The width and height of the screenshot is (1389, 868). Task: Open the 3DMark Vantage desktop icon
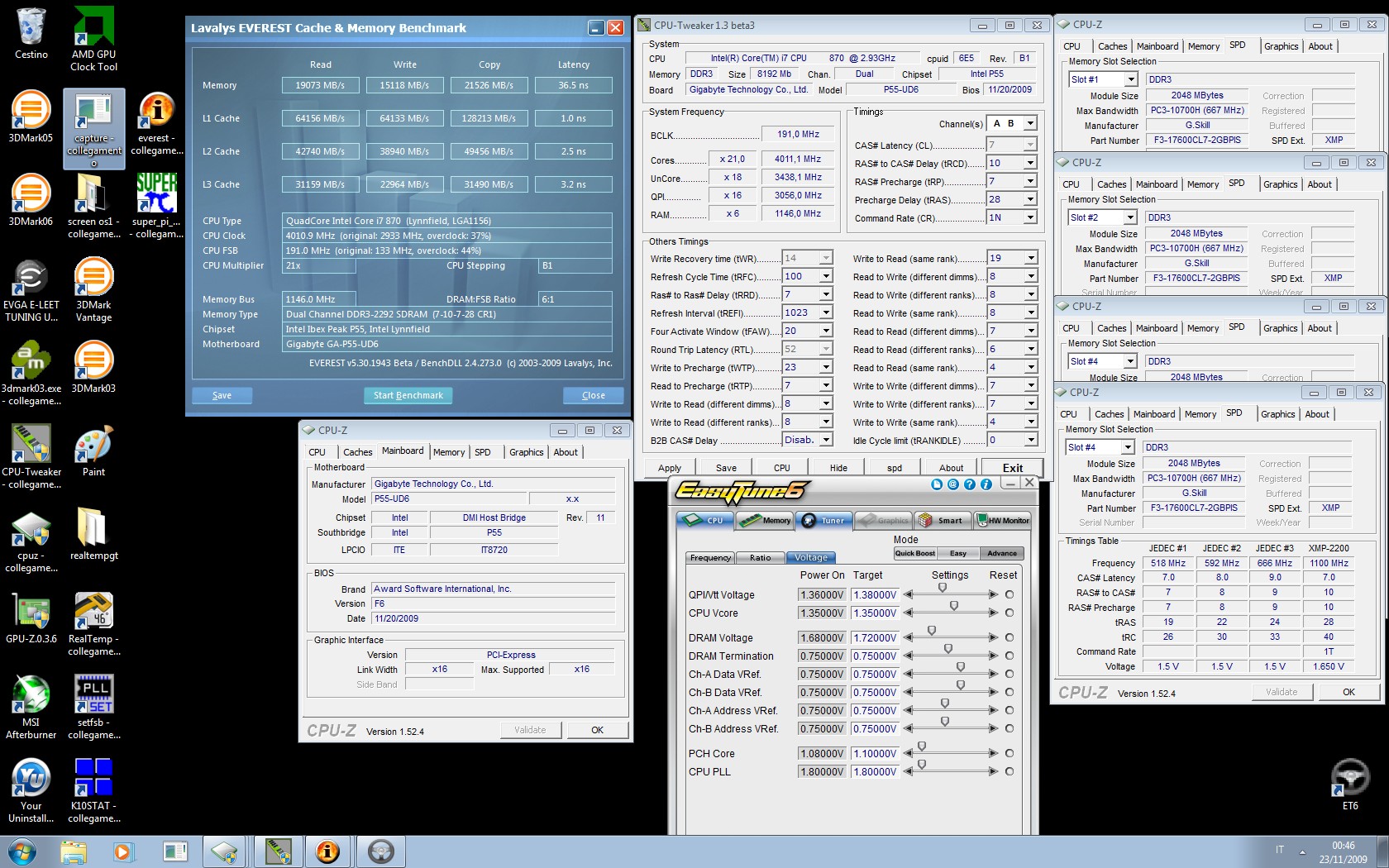[x=93, y=290]
